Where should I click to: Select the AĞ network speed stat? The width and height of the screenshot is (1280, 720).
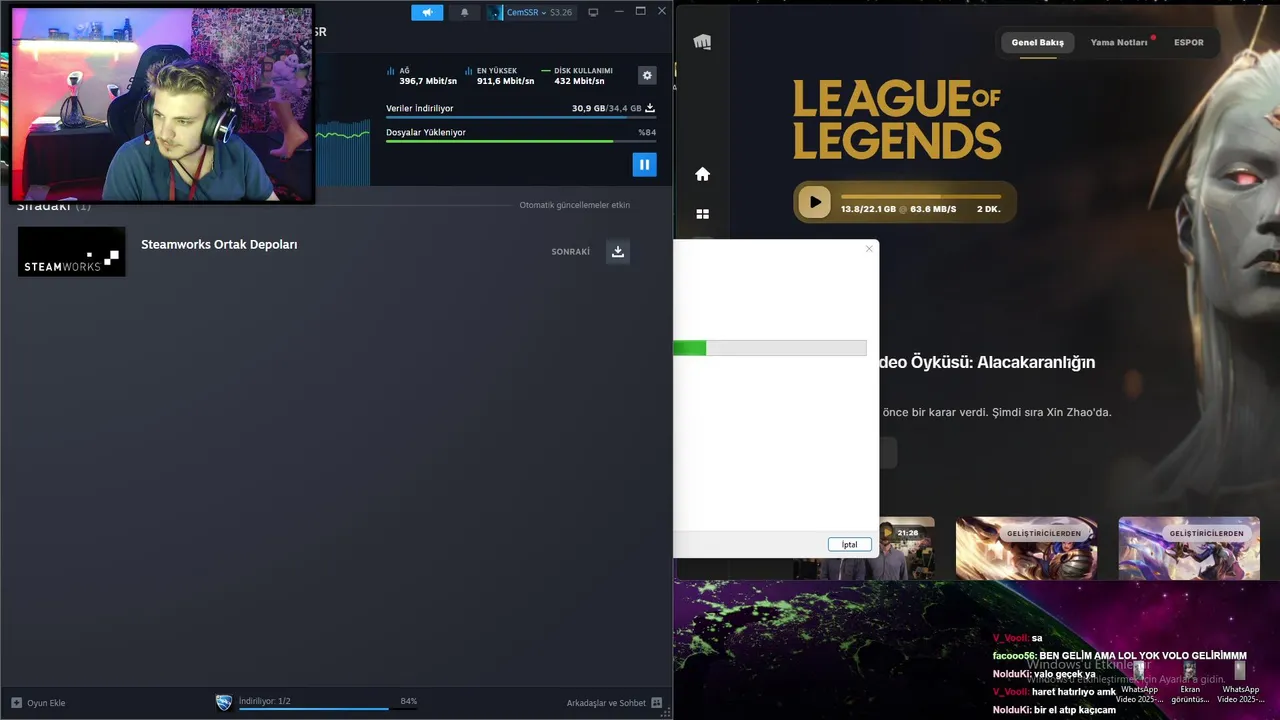[x=421, y=76]
